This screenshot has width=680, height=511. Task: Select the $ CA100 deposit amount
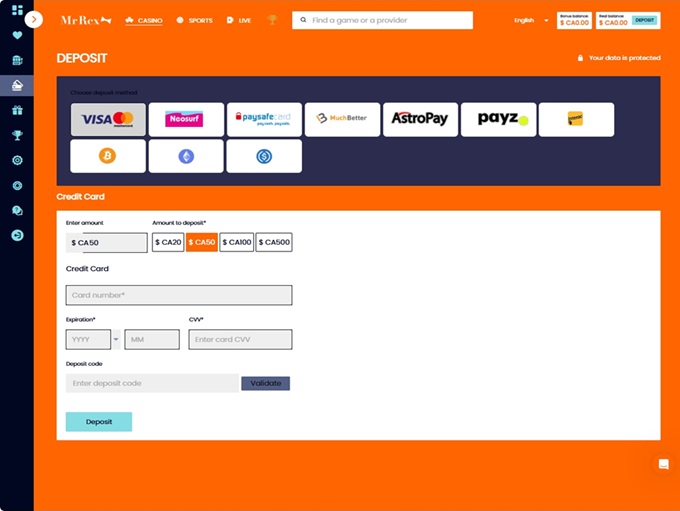(237, 242)
